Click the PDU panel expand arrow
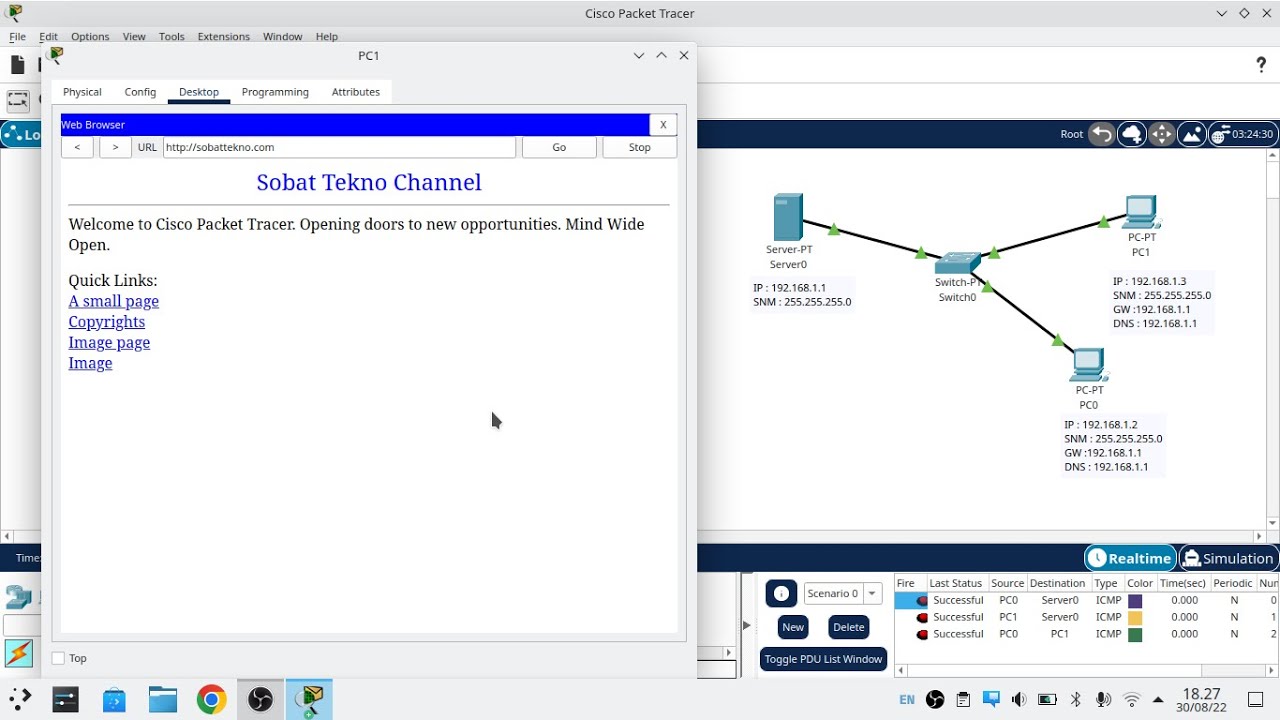Screen dimensions: 1280x720 (746, 625)
